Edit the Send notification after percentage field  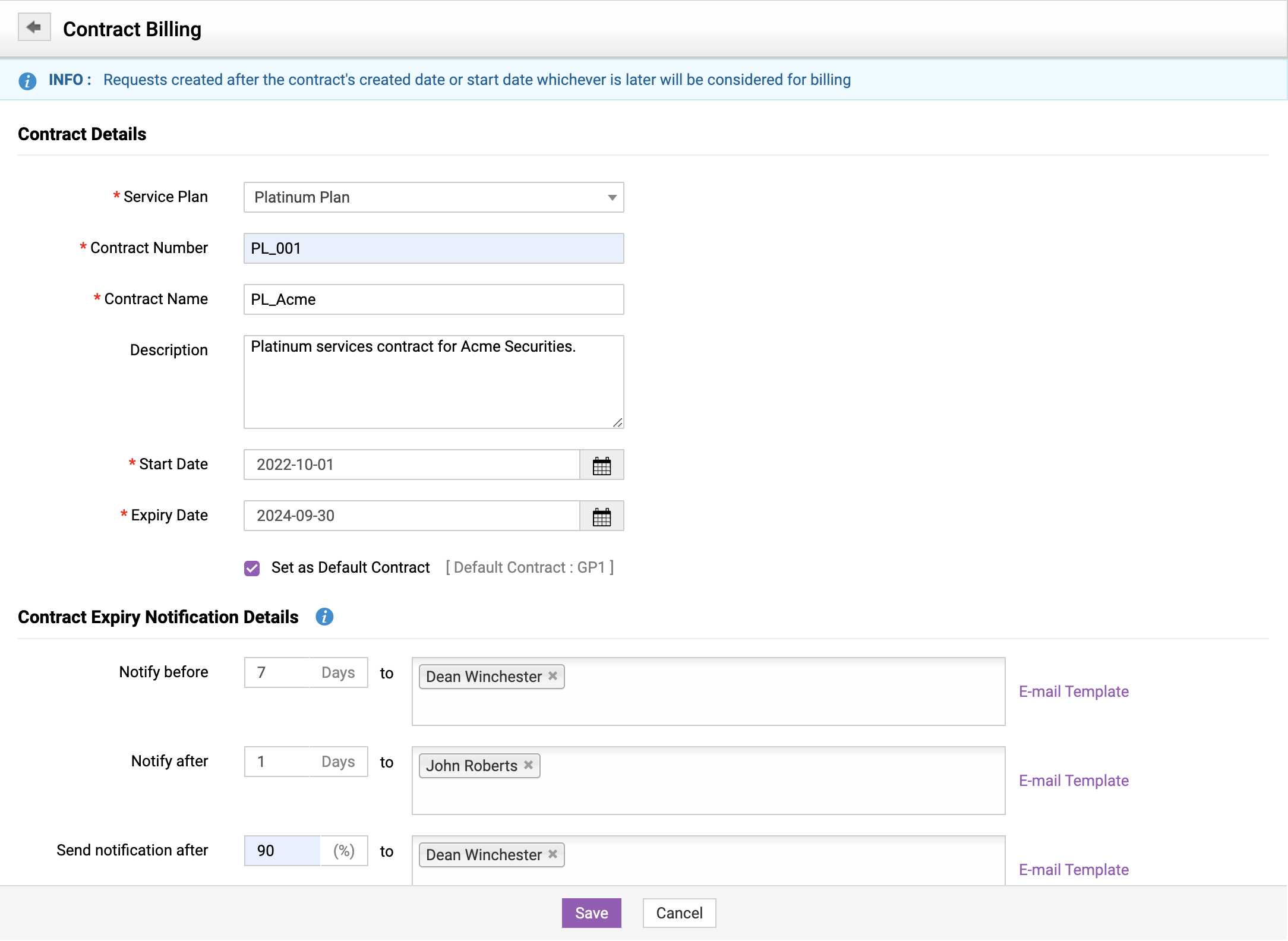coord(282,851)
